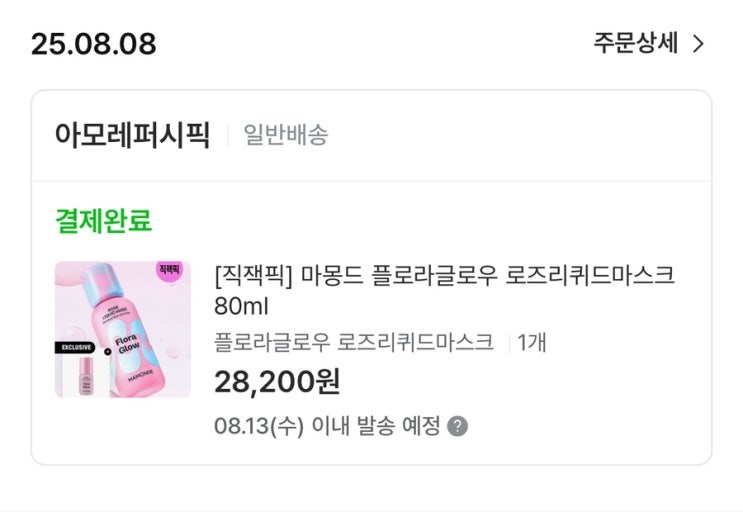Click the 일반배송 delivery type label

[x=285, y=135]
